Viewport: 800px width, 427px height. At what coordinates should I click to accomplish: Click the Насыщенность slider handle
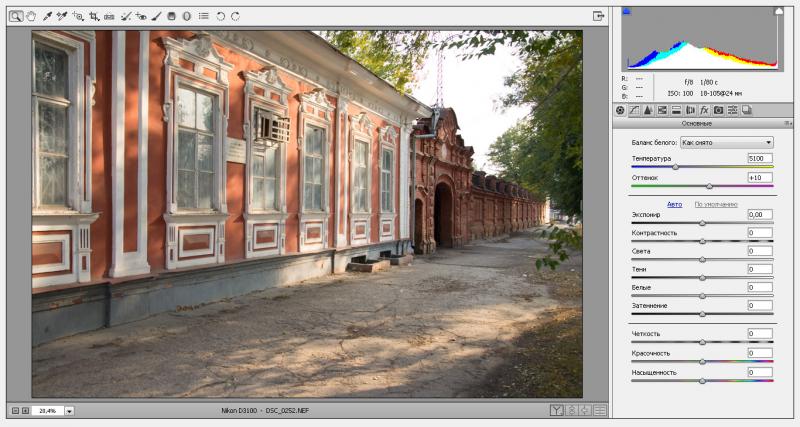coord(703,381)
